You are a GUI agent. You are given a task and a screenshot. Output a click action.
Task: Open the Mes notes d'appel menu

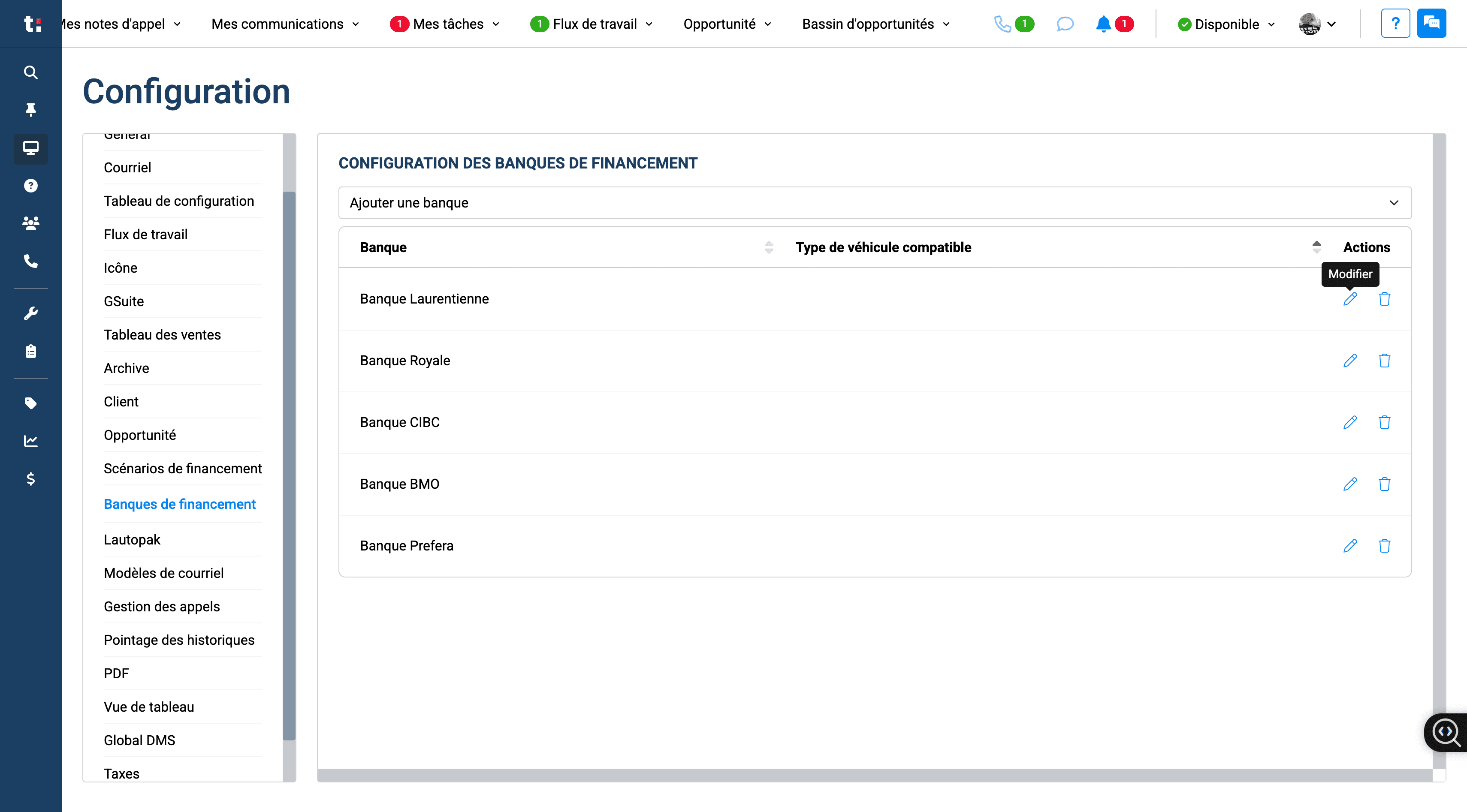pos(121,24)
